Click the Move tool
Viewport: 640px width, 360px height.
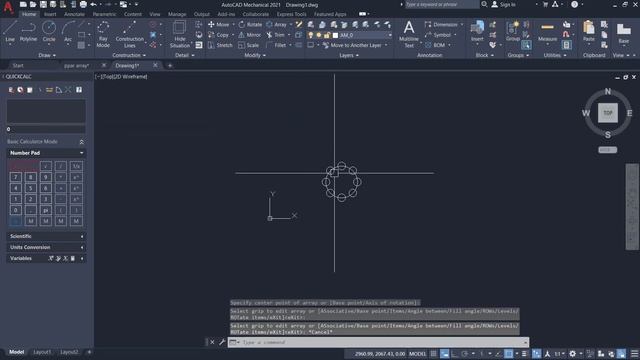coord(219,24)
